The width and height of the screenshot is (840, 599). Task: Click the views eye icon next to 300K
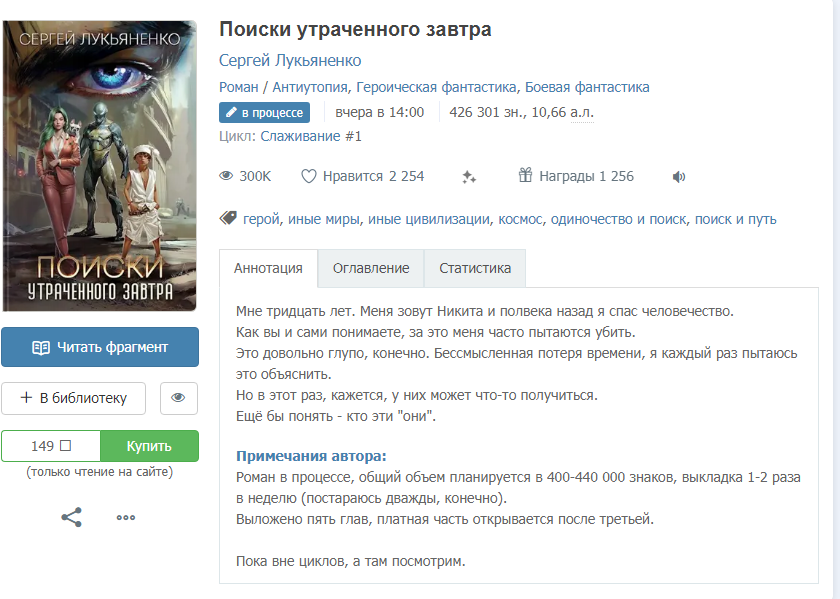click(x=226, y=176)
